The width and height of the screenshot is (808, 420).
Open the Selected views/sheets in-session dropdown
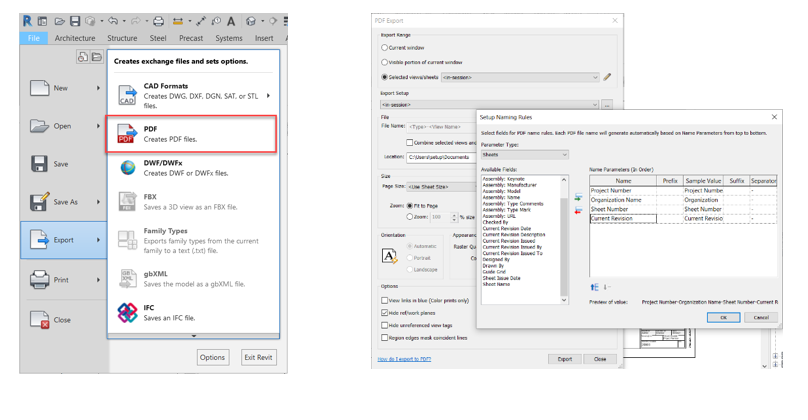click(x=520, y=77)
